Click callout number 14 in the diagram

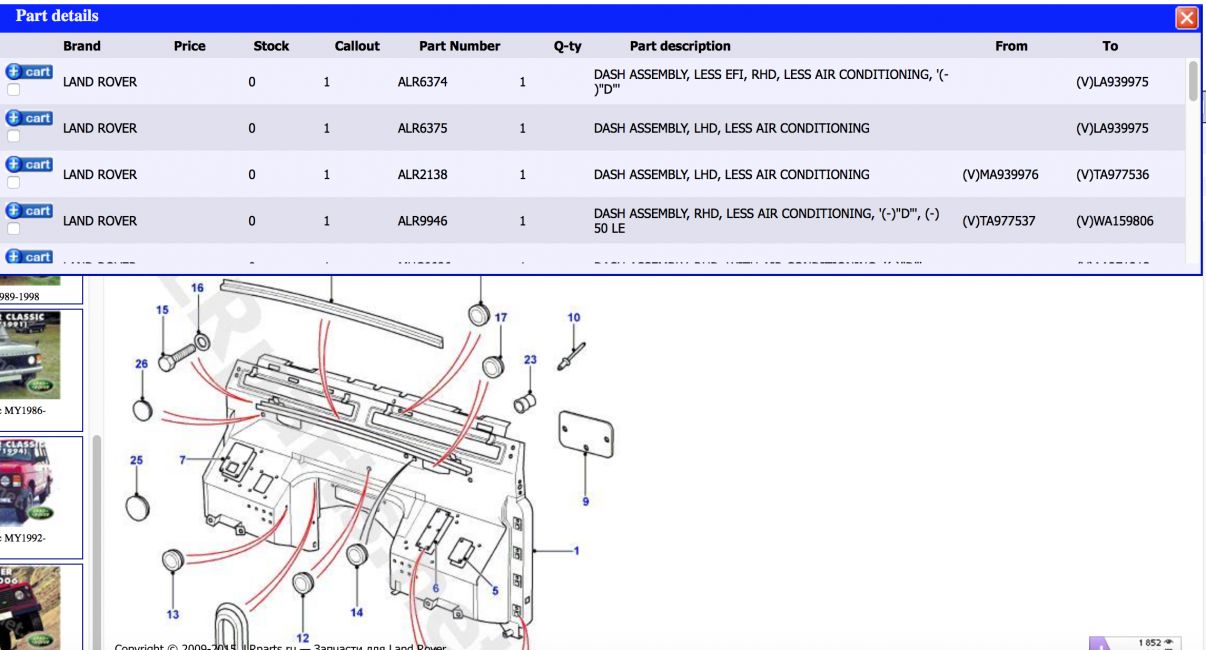(x=357, y=612)
